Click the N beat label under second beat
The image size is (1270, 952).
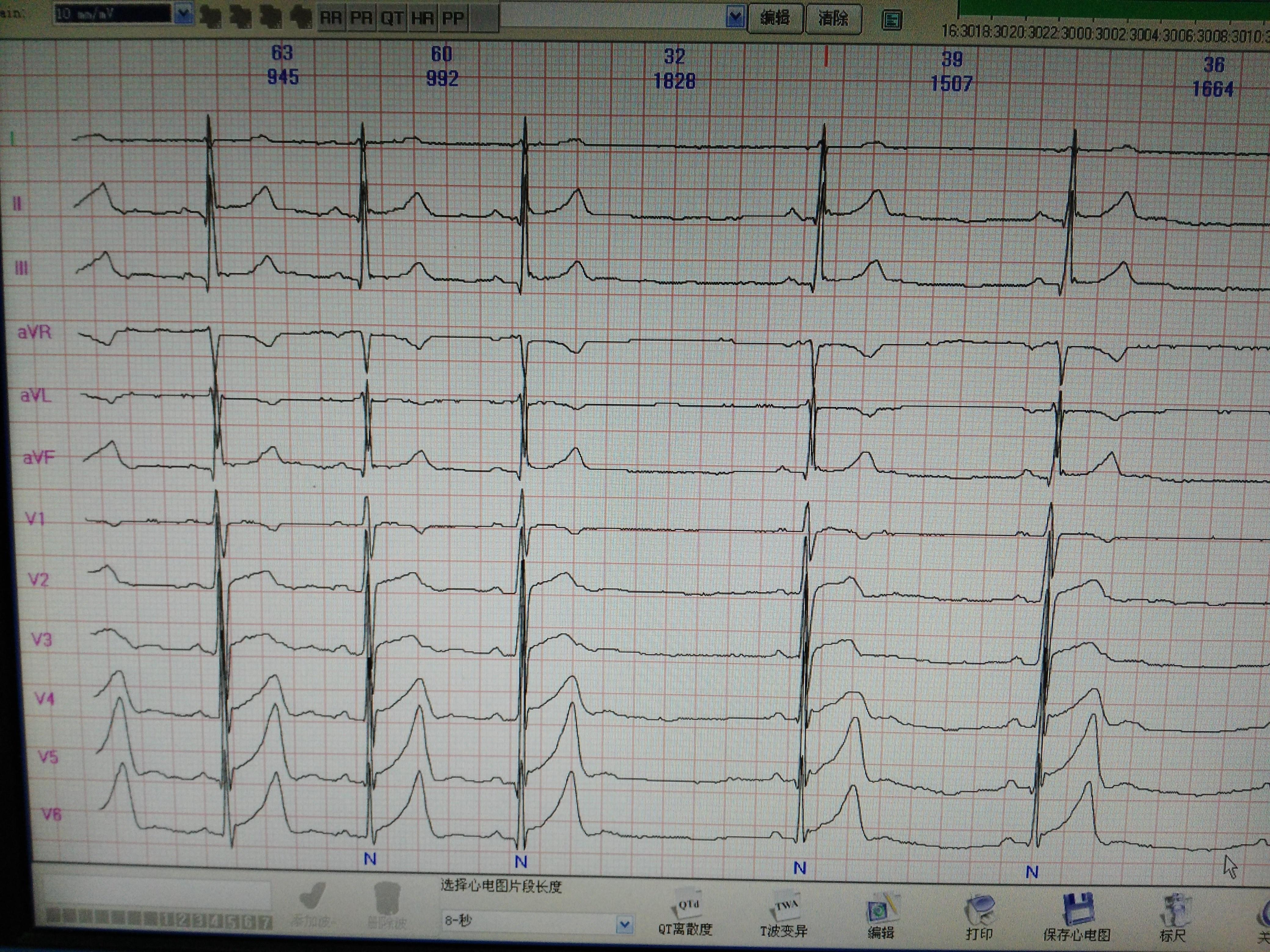[x=370, y=859]
